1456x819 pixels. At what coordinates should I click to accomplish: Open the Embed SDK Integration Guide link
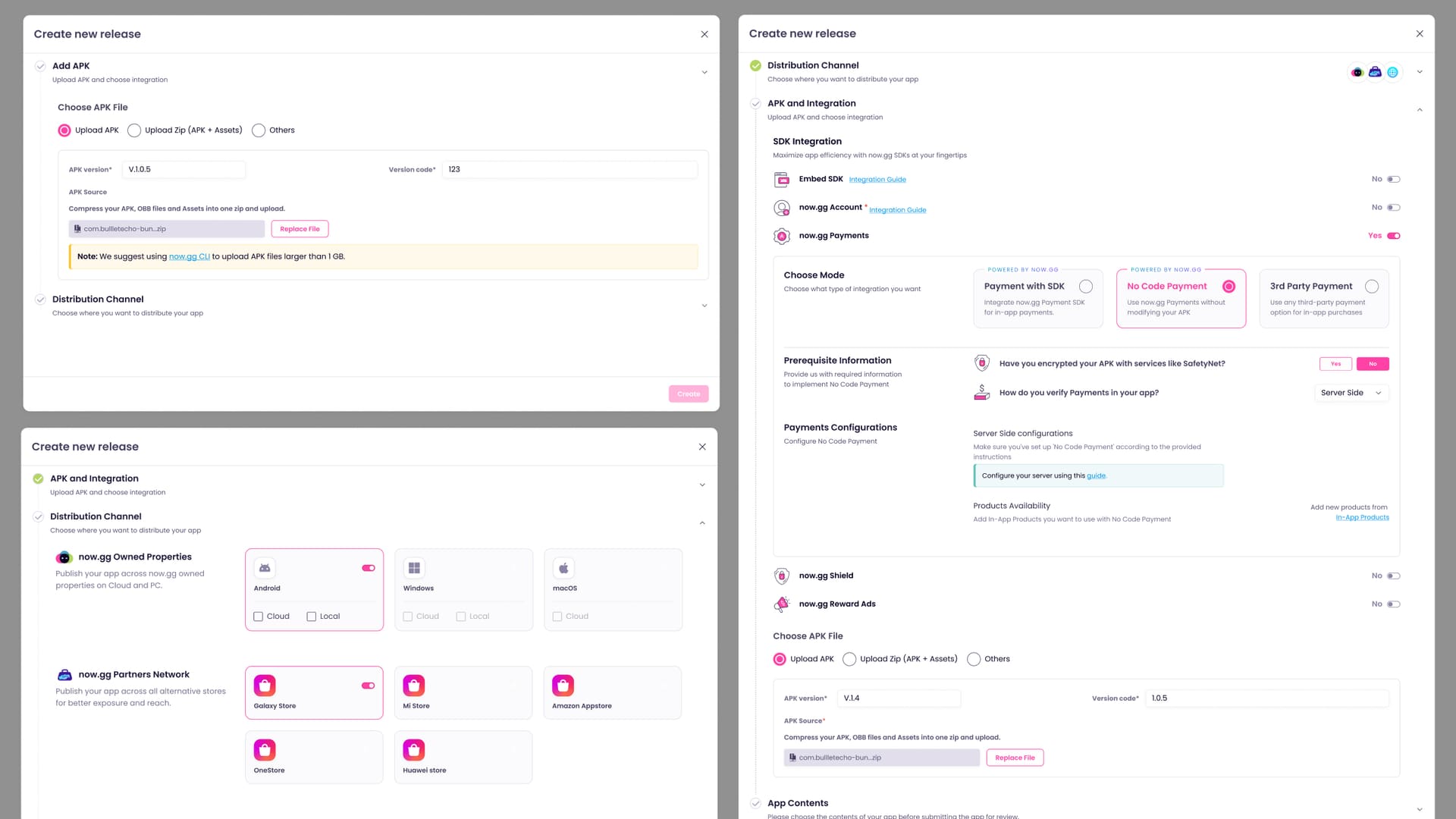877,180
